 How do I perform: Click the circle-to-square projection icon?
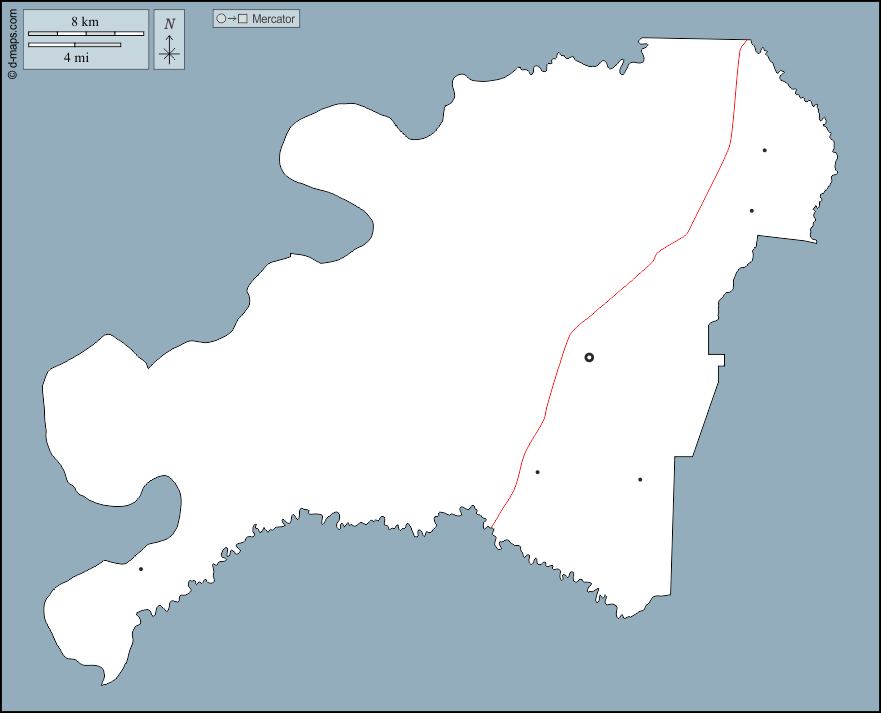point(232,19)
